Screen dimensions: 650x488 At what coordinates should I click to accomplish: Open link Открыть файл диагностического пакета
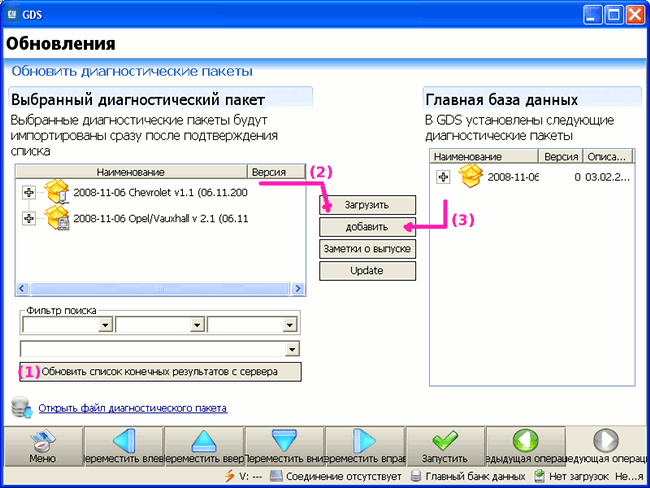tap(133, 408)
